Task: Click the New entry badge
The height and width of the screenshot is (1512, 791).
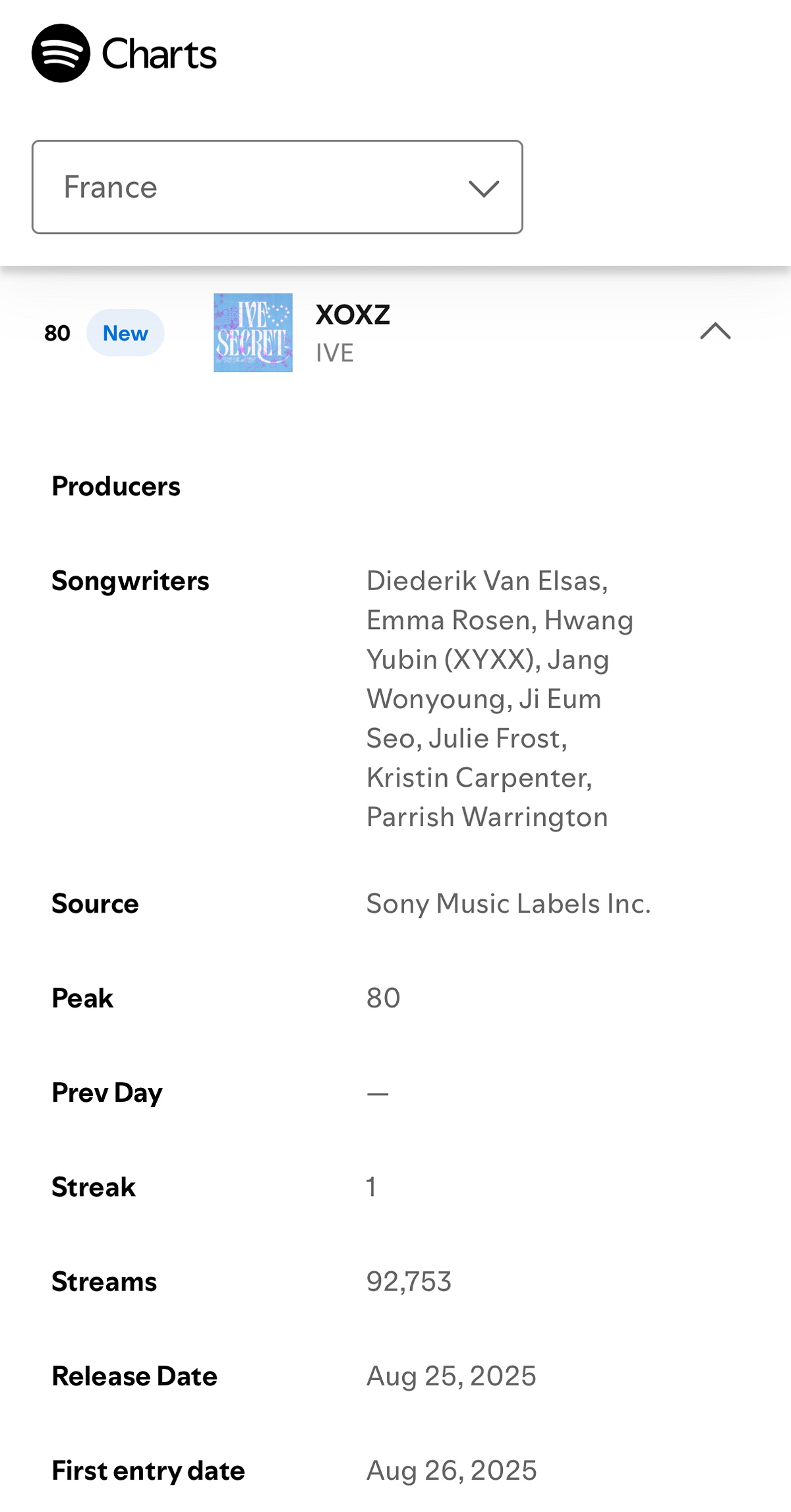Action: 125,334
